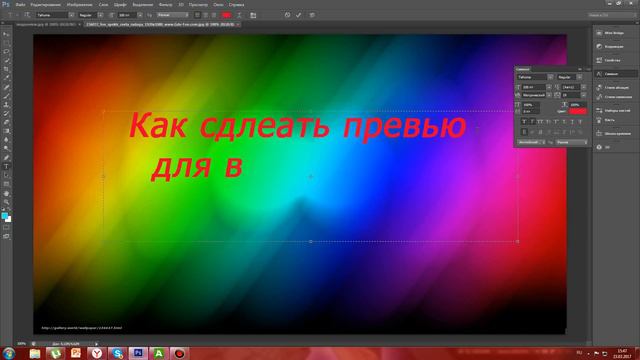Open the Изображение menu
This screenshot has height=360, width=640.
point(80,5)
